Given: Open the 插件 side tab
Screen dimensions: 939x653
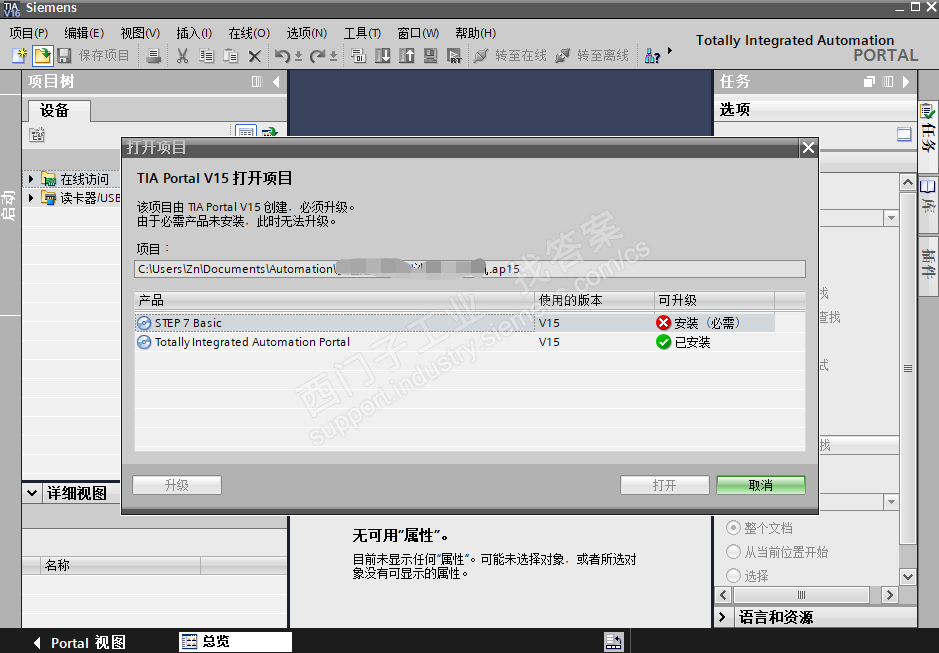Looking at the screenshot, I should 928,265.
